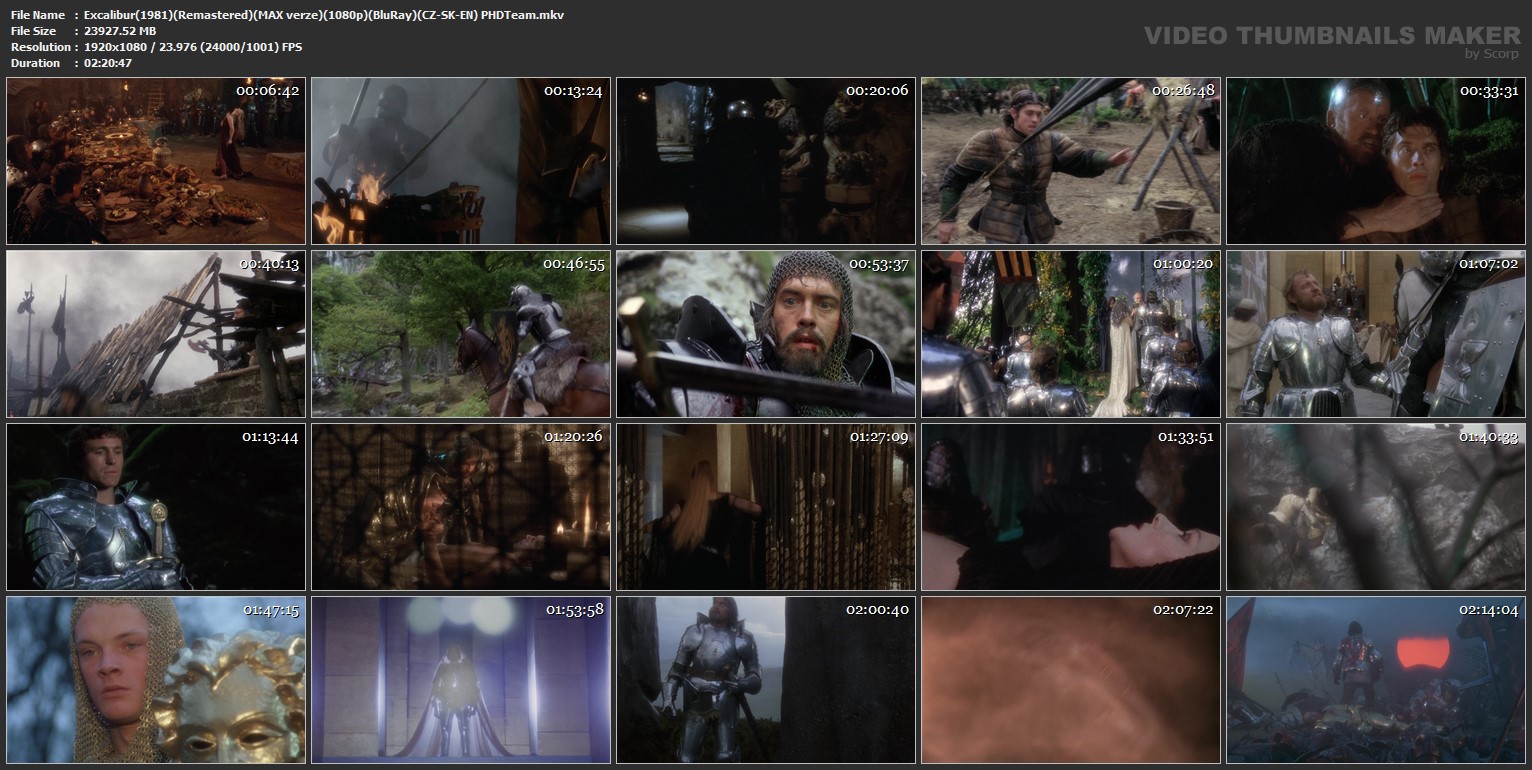Click the thumbnail at 01:33:51
Image resolution: width=1532 pixels, height=770 pixels.
[x=1071, y=507]
